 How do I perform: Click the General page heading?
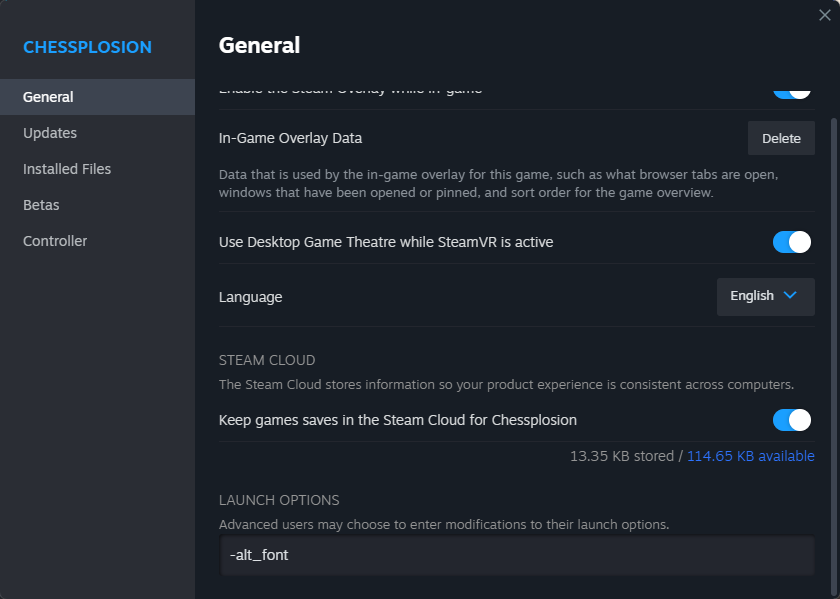(x=259, y=46)
